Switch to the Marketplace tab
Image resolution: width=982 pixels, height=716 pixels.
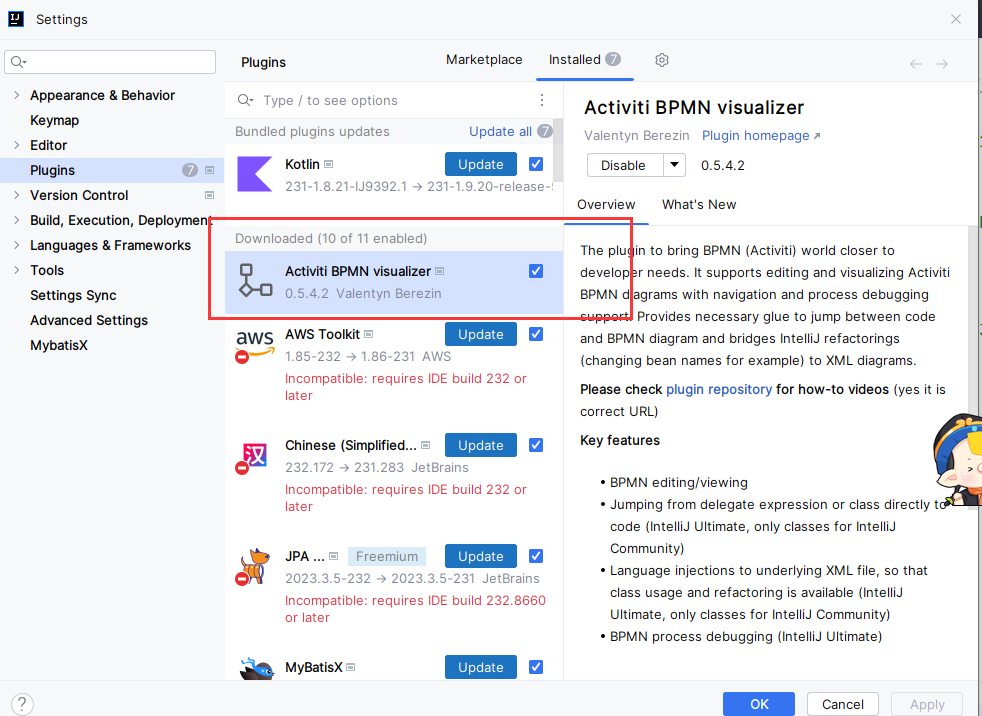(x=484, y=60)
